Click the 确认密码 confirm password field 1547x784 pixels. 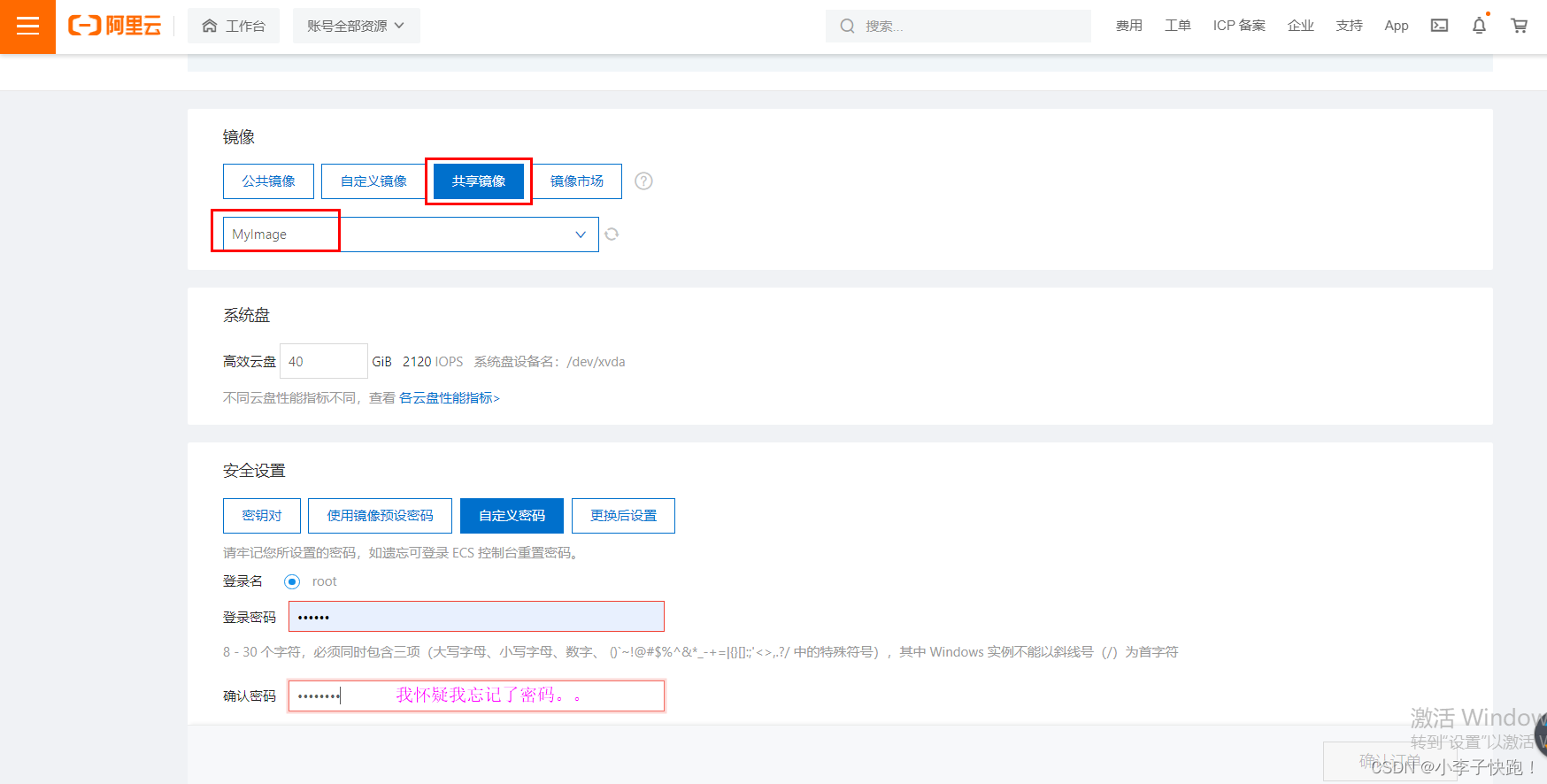476,696
